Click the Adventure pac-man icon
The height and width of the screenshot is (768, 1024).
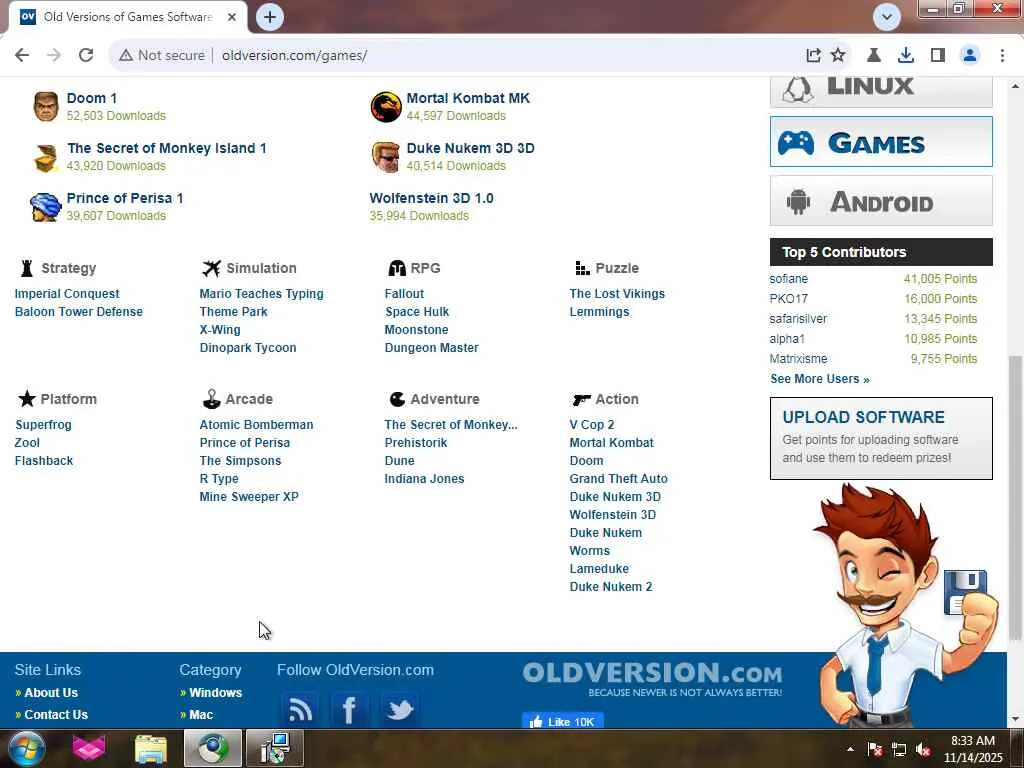tap(397, 399)
